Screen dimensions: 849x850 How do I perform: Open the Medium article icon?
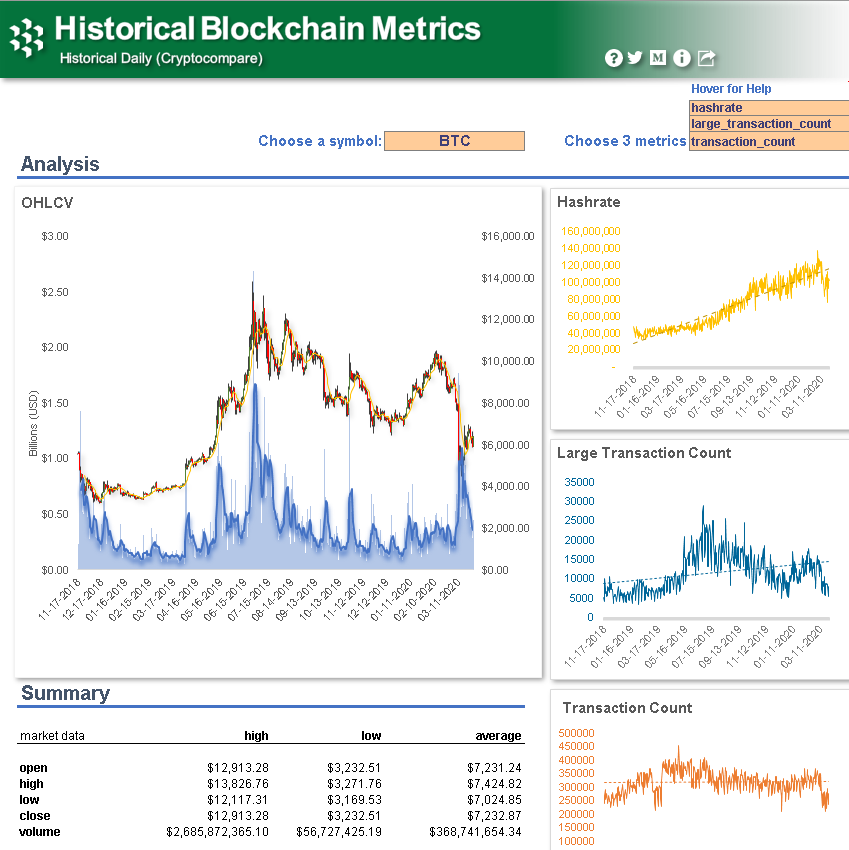(658, 58)
